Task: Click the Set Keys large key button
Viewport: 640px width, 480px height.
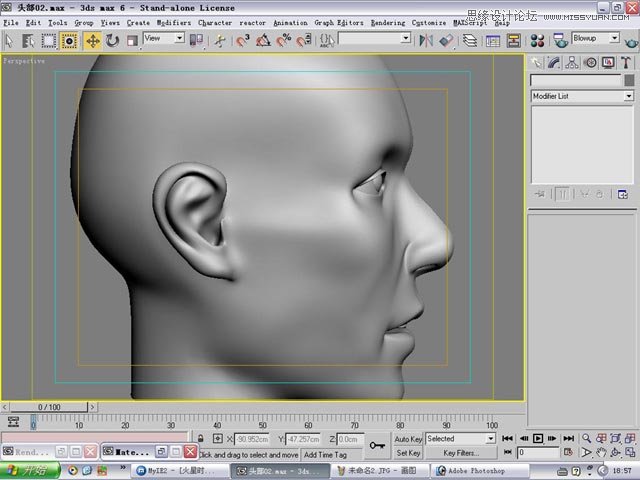Action: 377,446
